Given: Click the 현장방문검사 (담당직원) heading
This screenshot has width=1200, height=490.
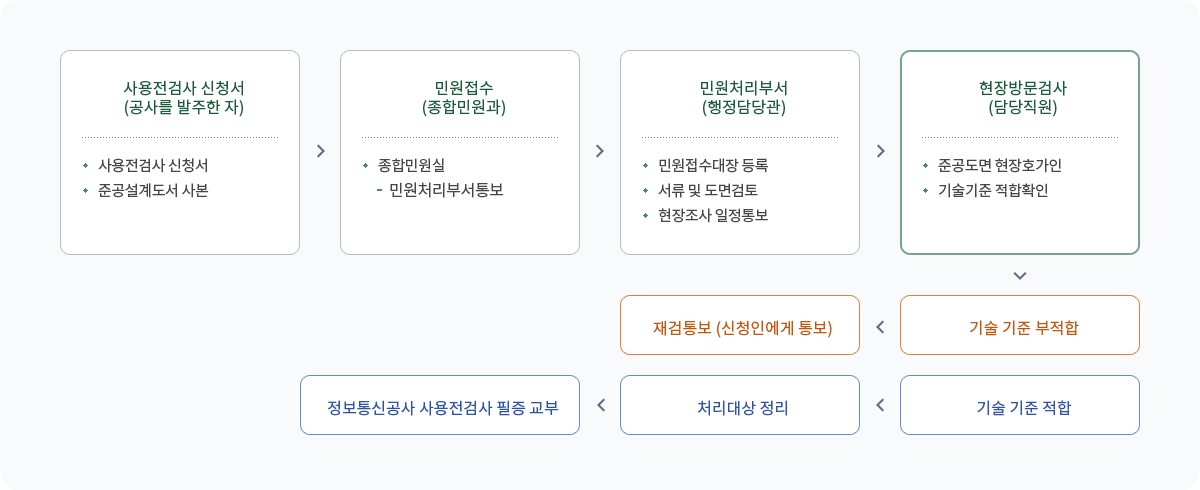Looking at the screenshot, I should click(x=1020, y=97).
